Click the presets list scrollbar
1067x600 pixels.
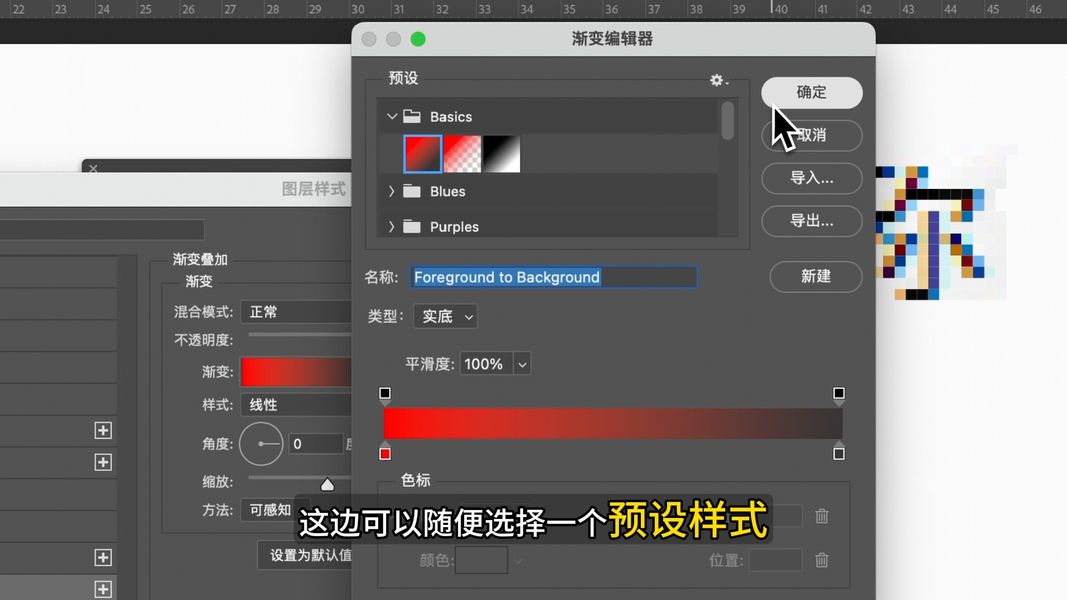click(x=728, y=120)
